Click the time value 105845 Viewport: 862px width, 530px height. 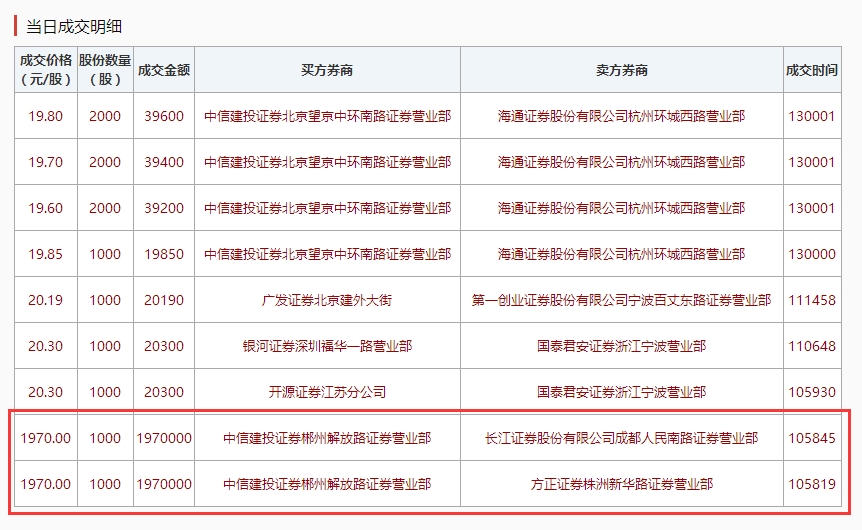click(x=812, y=438)
